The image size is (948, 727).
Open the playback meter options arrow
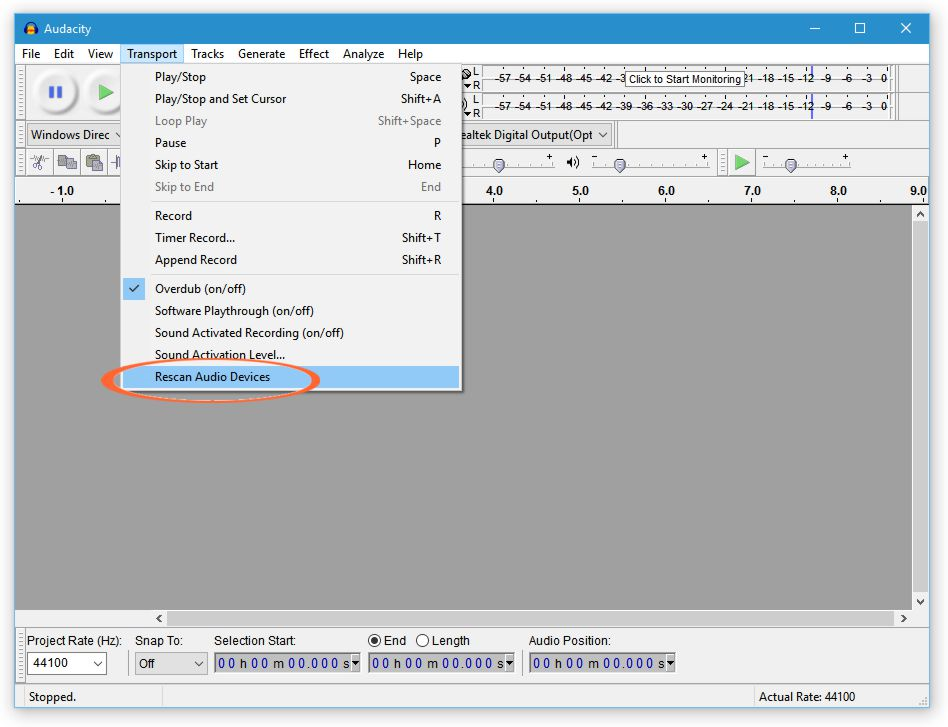pyautogui.click(x=467, y=114)
